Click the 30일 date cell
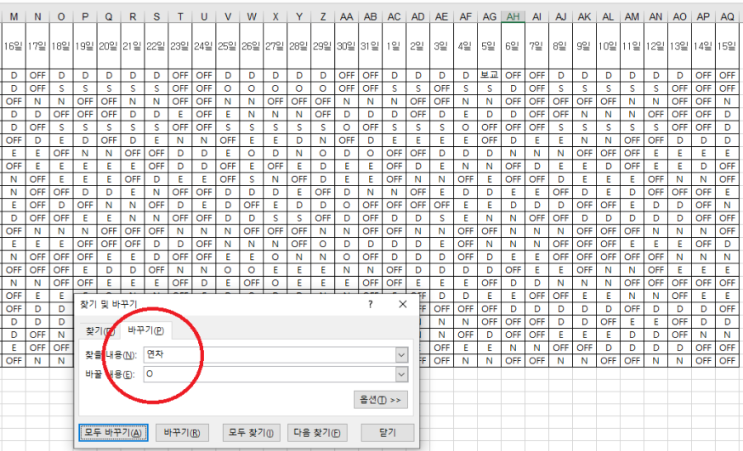Viewport: 743px width, 451px height. tap(346, 46)
